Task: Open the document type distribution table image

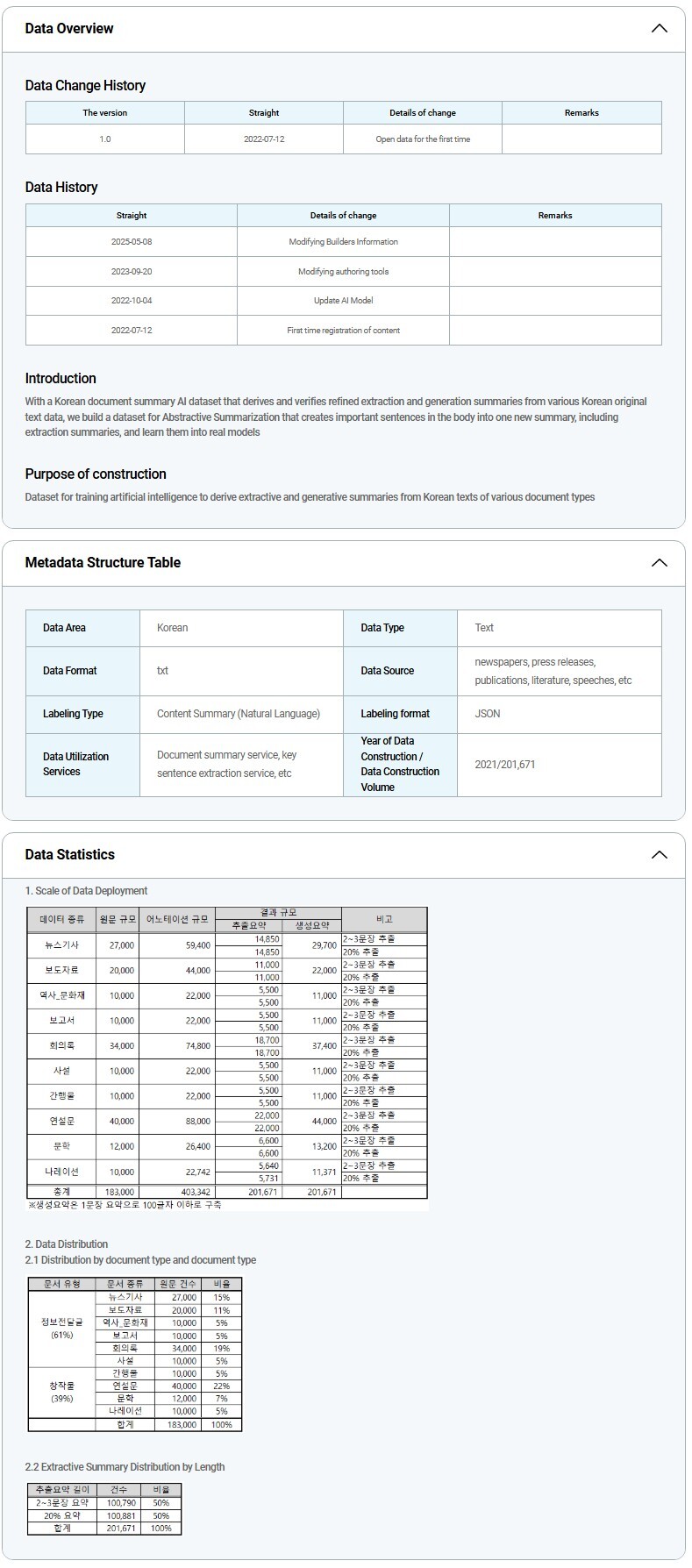Action: coord(134,1354)
